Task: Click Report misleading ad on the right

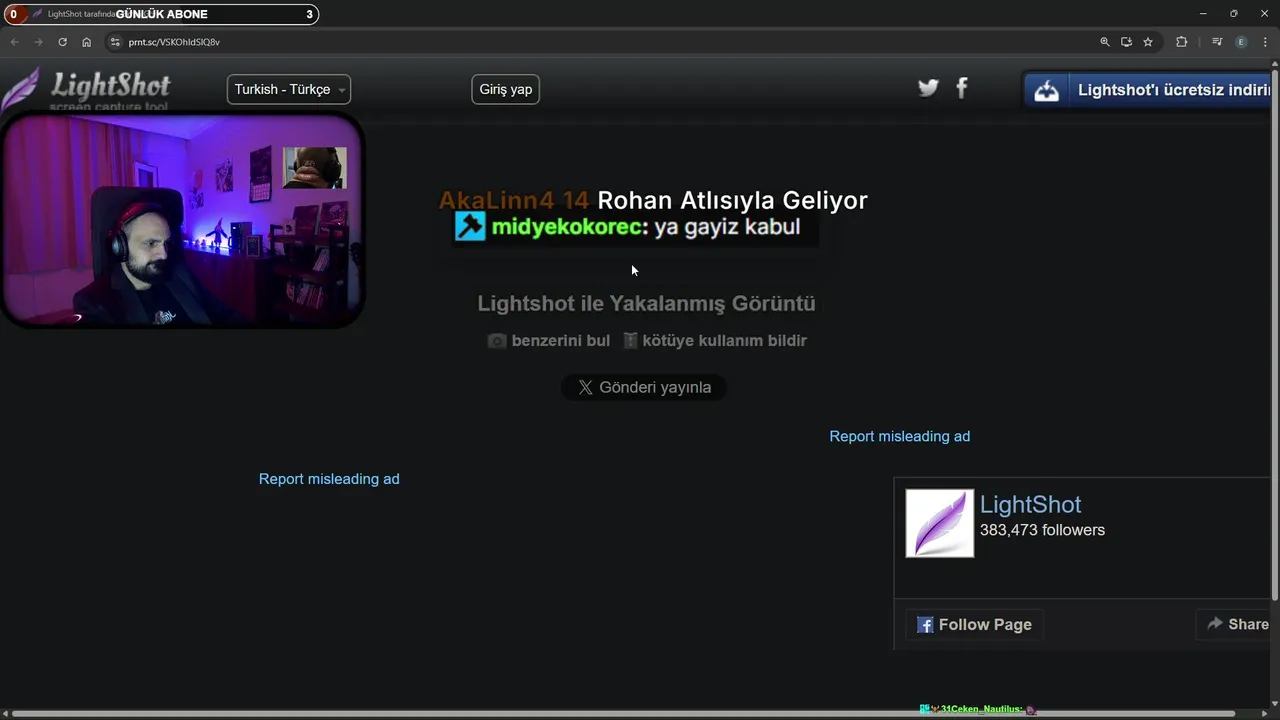Action: (x=899, y=436)
